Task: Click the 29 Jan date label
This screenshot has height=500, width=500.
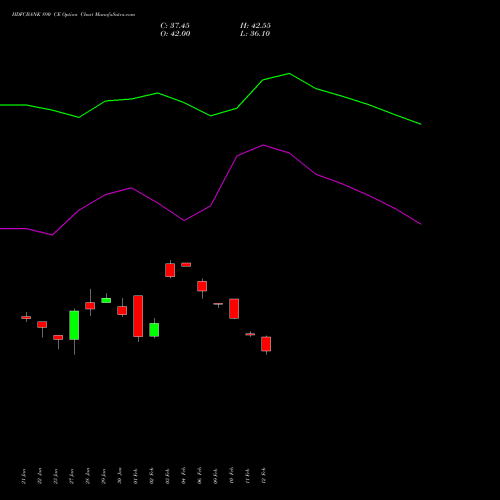Action: [x=103, y=476]
